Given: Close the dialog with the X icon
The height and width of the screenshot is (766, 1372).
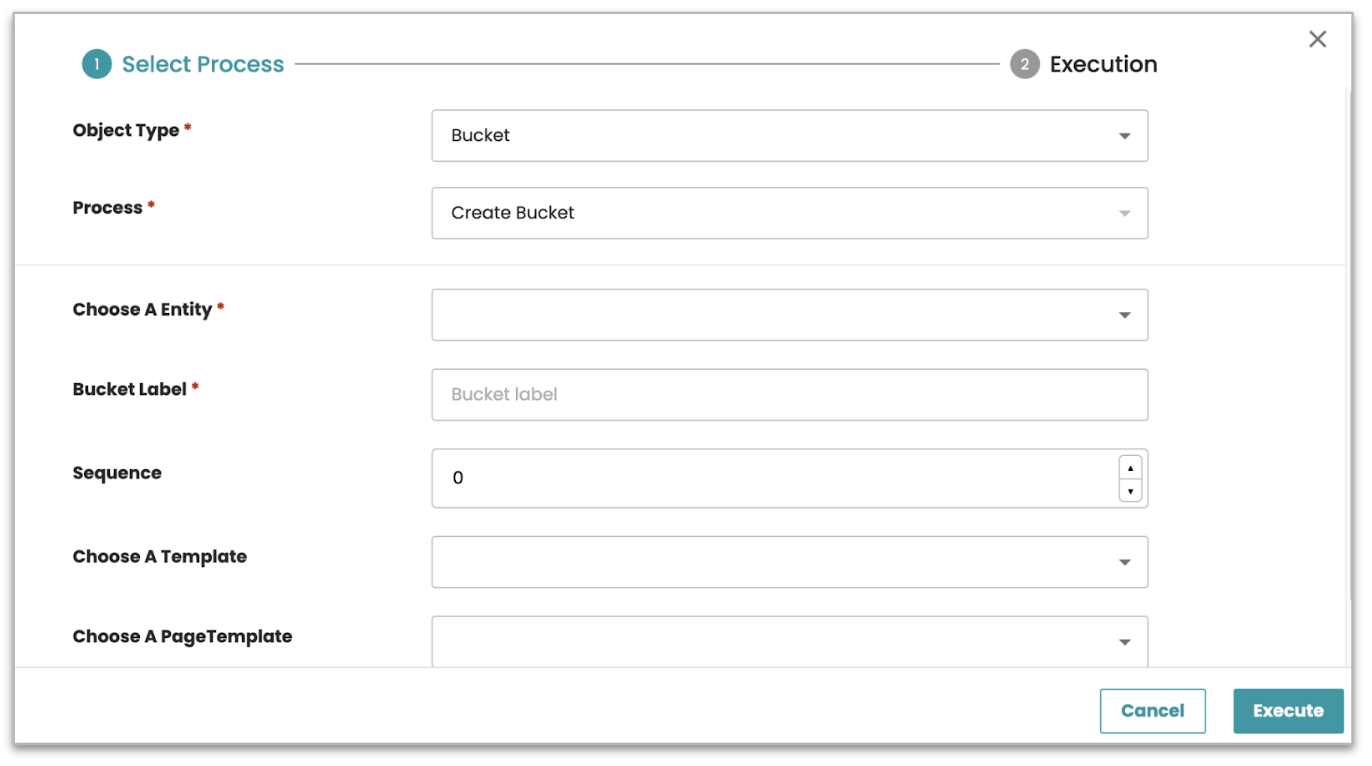Looking at the screenshot, I should coord(1317,39).
